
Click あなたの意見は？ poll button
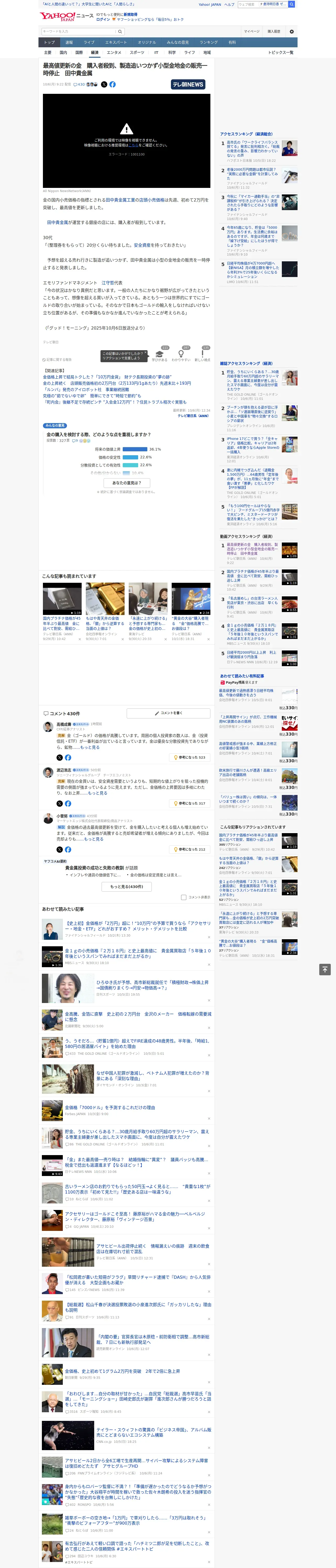click(x=127, y=483)
